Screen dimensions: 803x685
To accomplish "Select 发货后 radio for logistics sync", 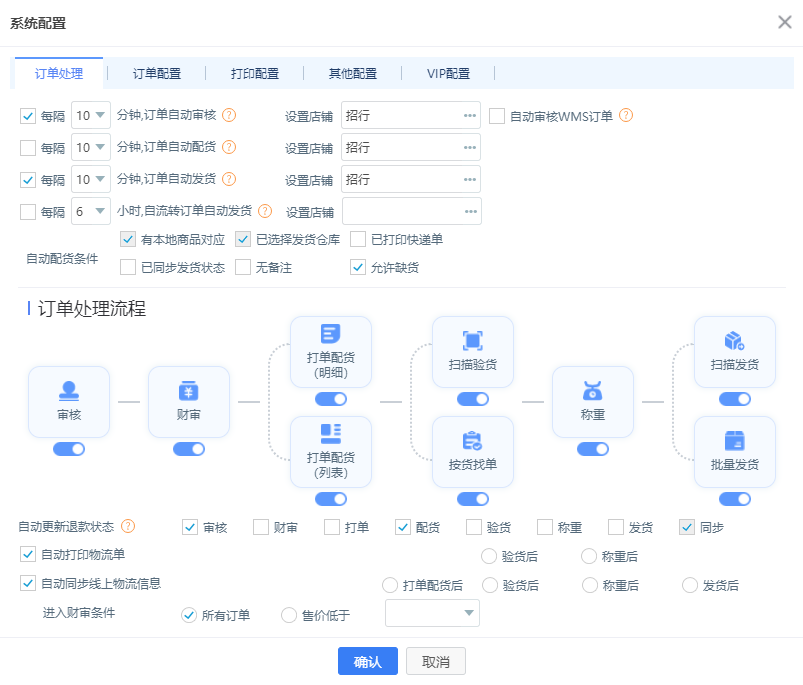I will [x=689, y=585].
